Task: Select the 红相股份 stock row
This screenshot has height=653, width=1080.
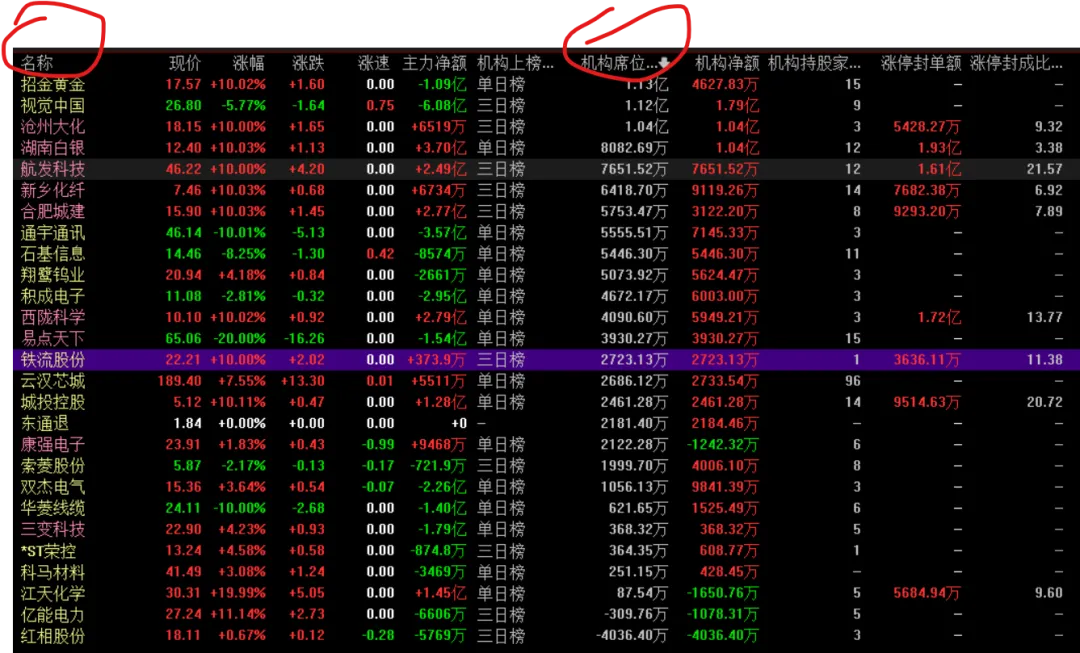Action: click(546, 636)
